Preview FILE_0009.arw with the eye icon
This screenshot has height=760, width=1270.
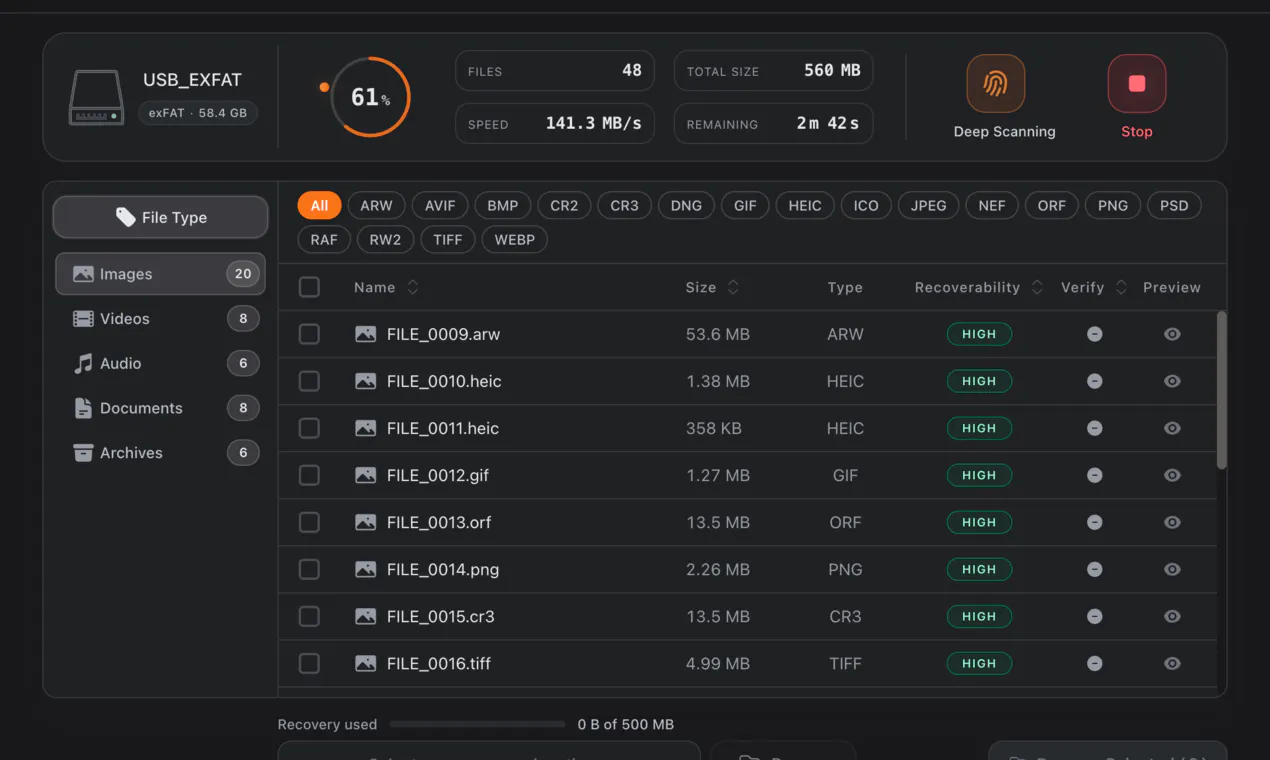1172,334
